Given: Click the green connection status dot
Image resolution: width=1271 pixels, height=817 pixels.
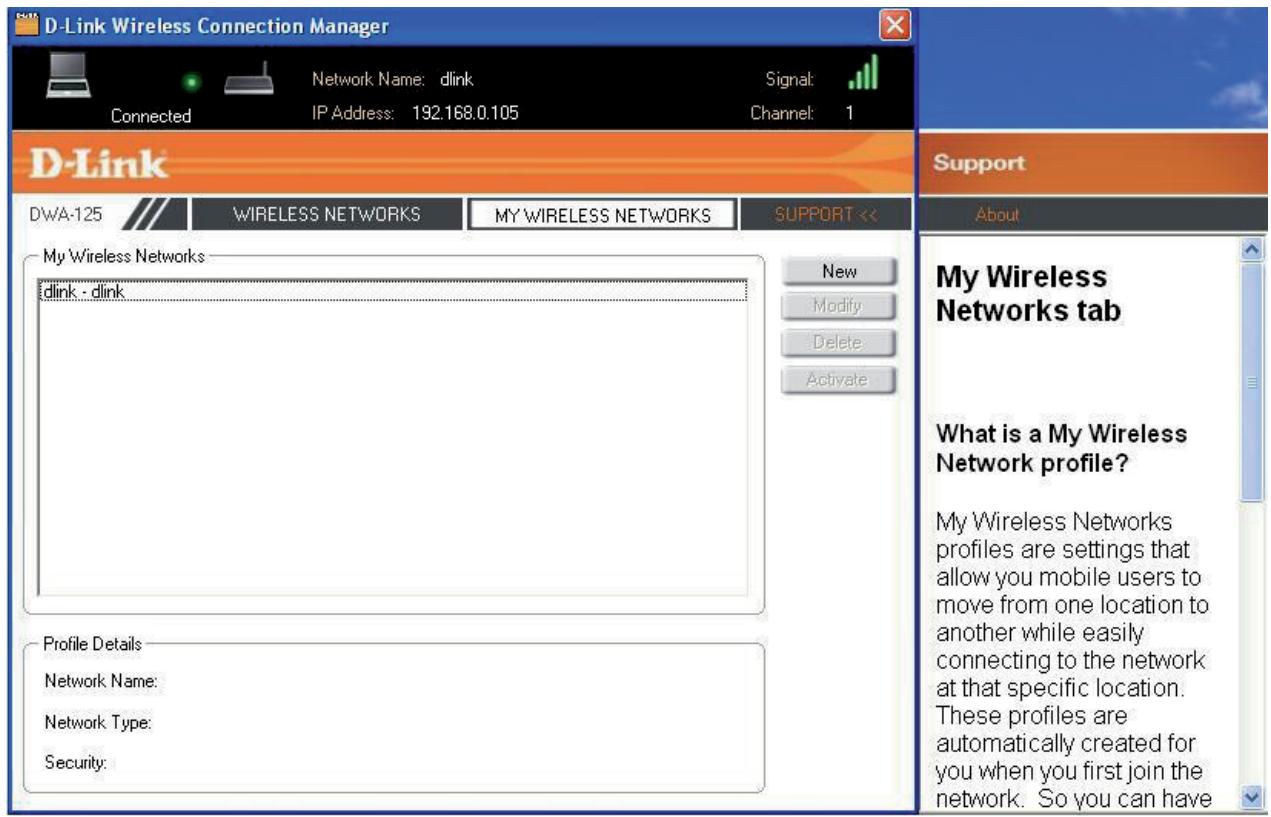Looking at the screenshot, I should [x=194, y=83].
